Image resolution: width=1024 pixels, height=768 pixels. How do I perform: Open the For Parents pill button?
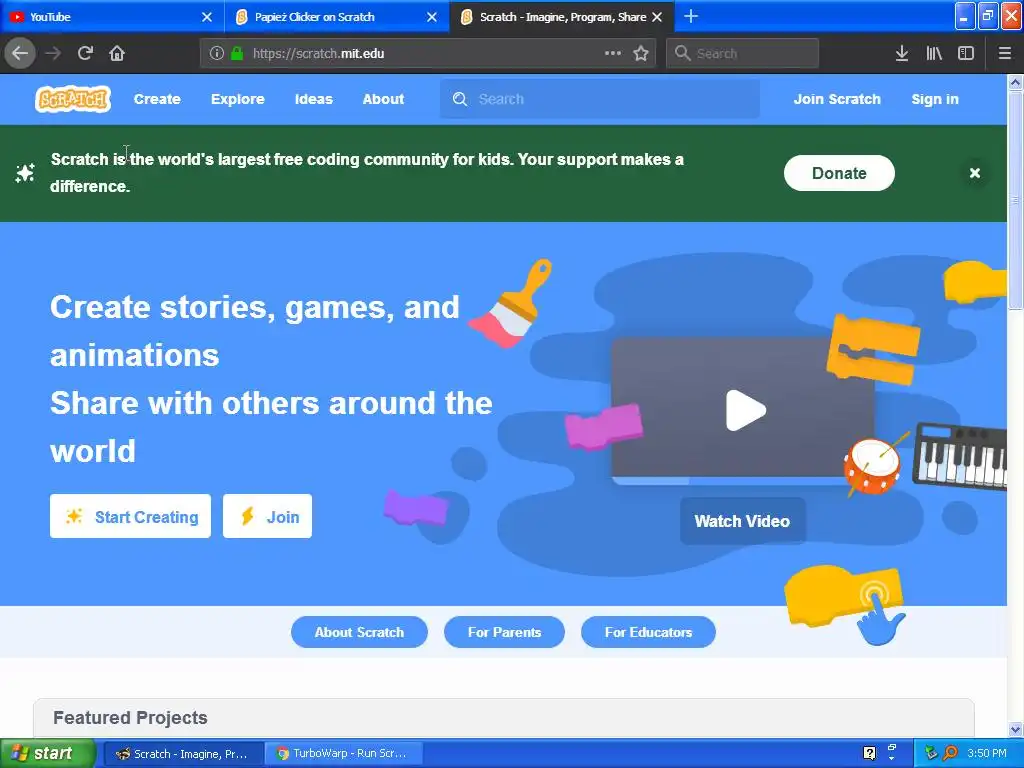[x=504, y=632]
